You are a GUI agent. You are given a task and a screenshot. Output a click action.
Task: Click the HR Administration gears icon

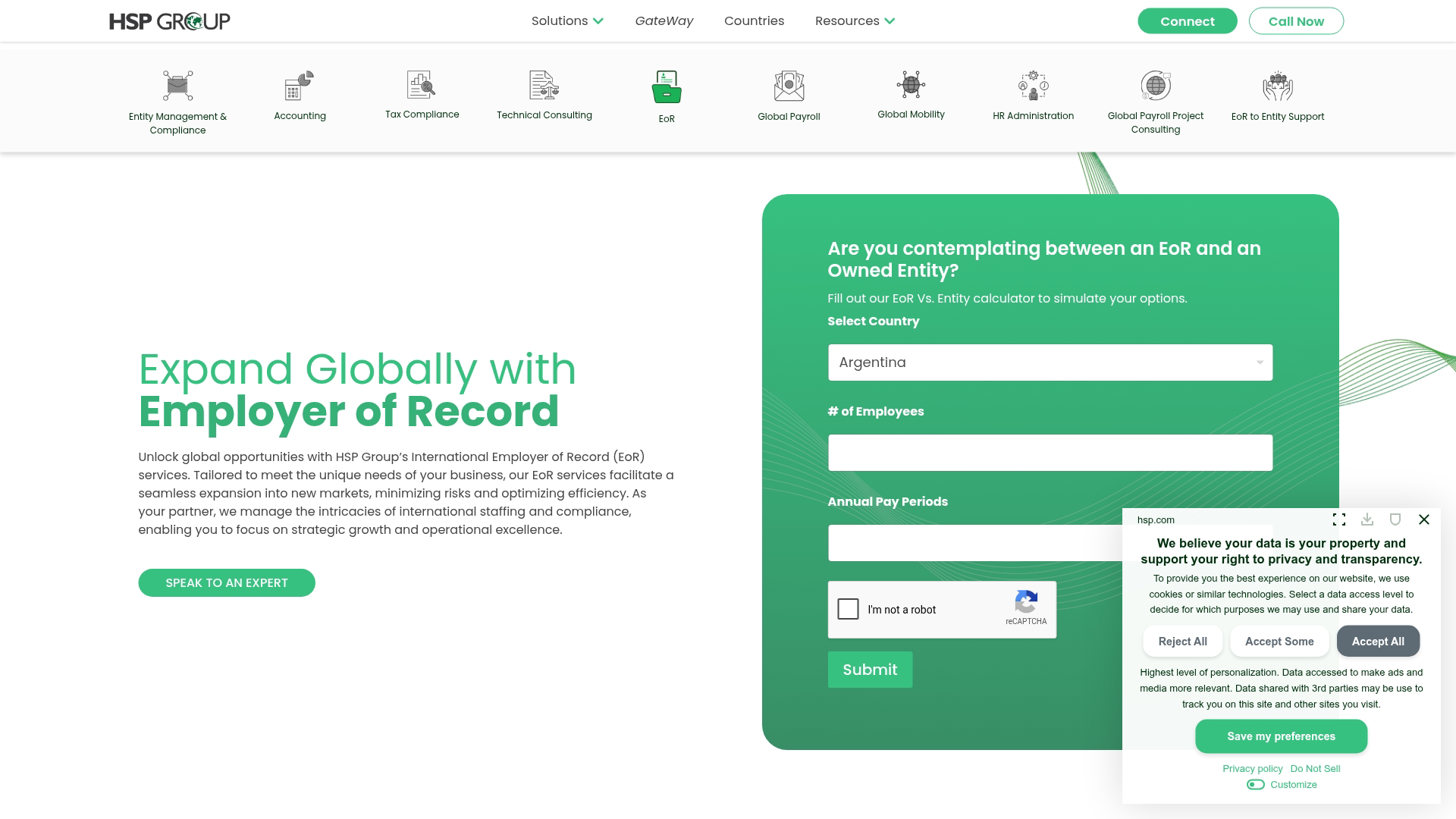click(x=1032, y=86)
